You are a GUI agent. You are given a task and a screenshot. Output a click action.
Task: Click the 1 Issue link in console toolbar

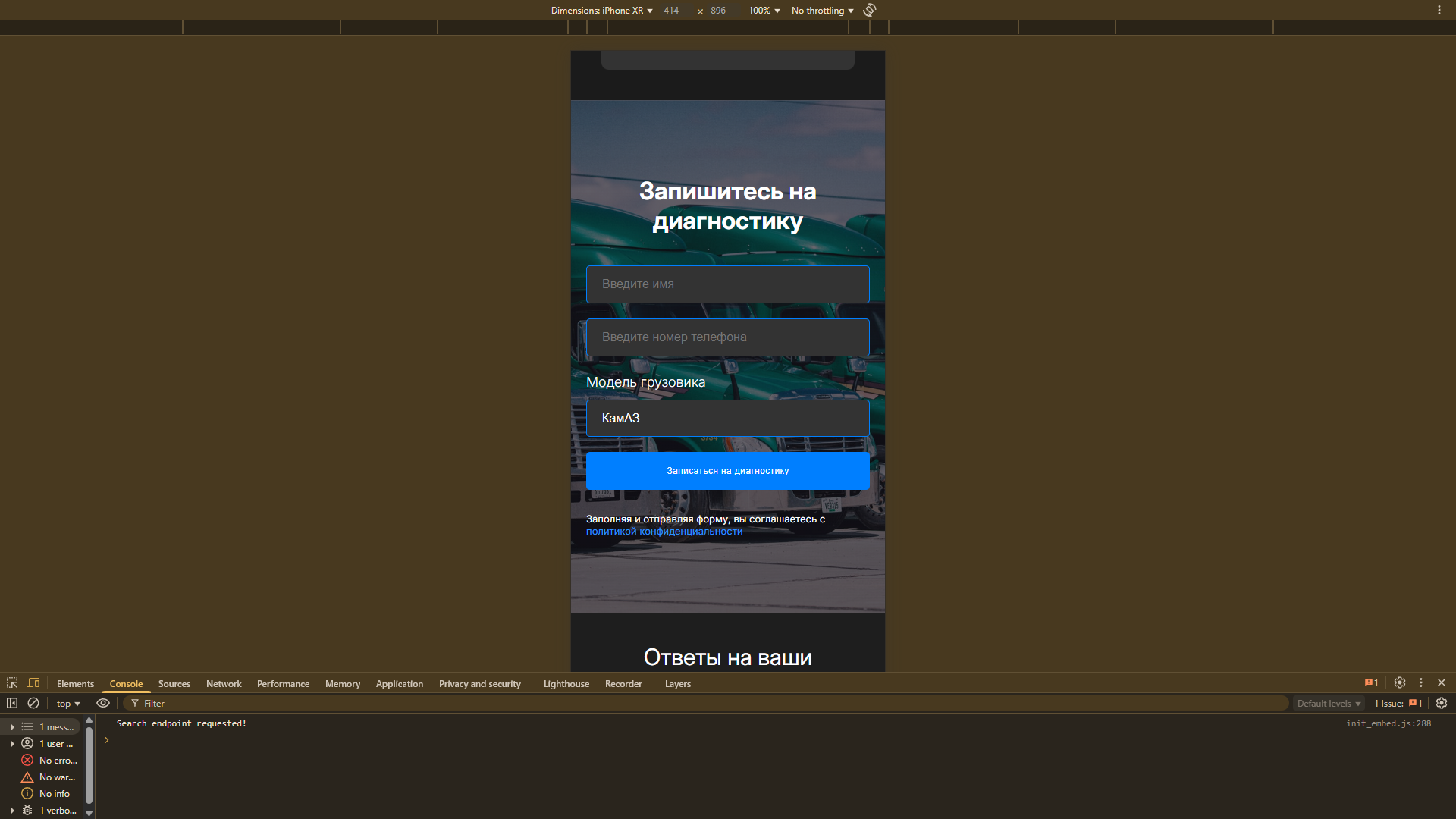tap(1398, 704)
